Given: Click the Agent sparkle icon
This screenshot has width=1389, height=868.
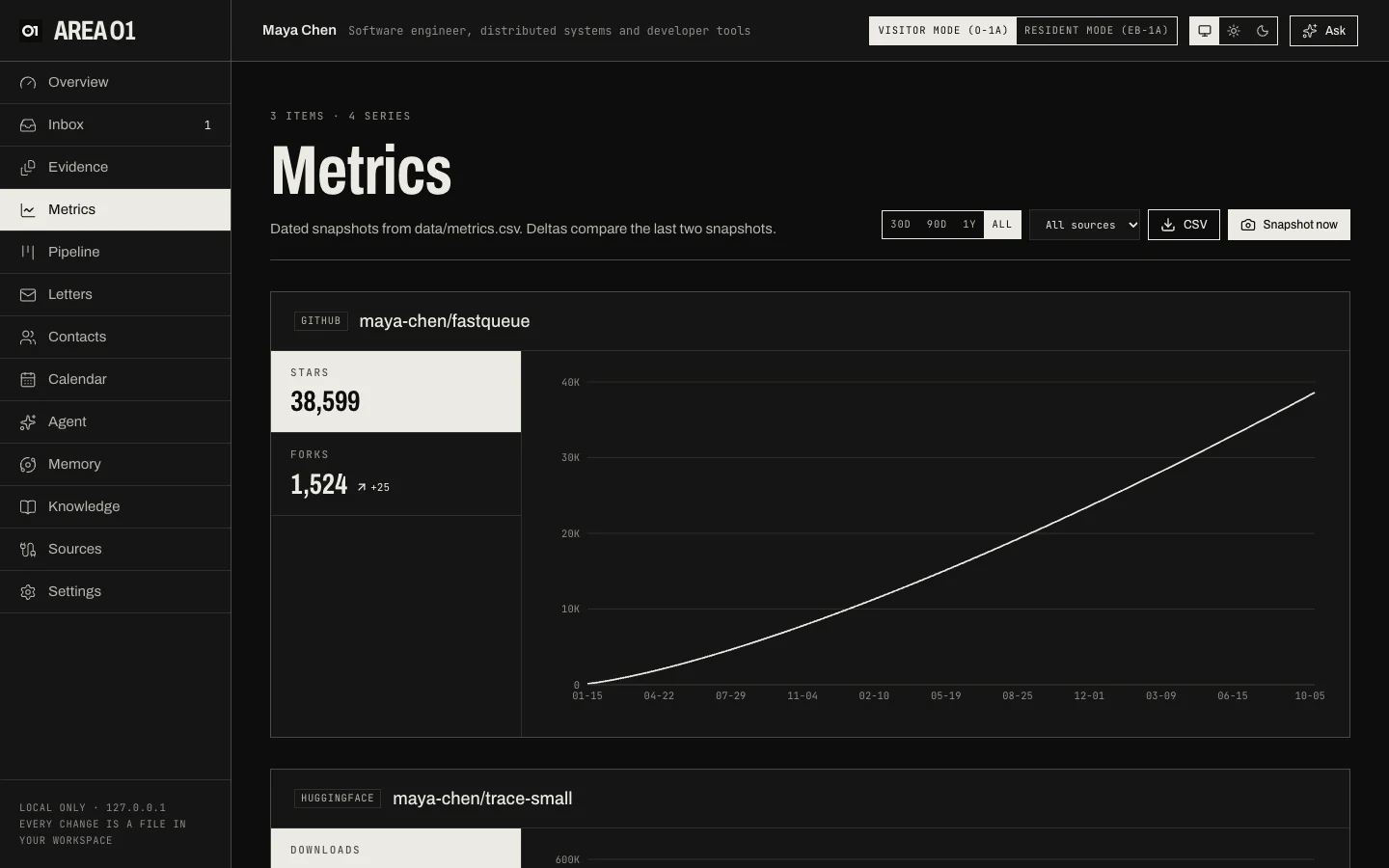Looking at the screenshot, I should coord(28,422).
